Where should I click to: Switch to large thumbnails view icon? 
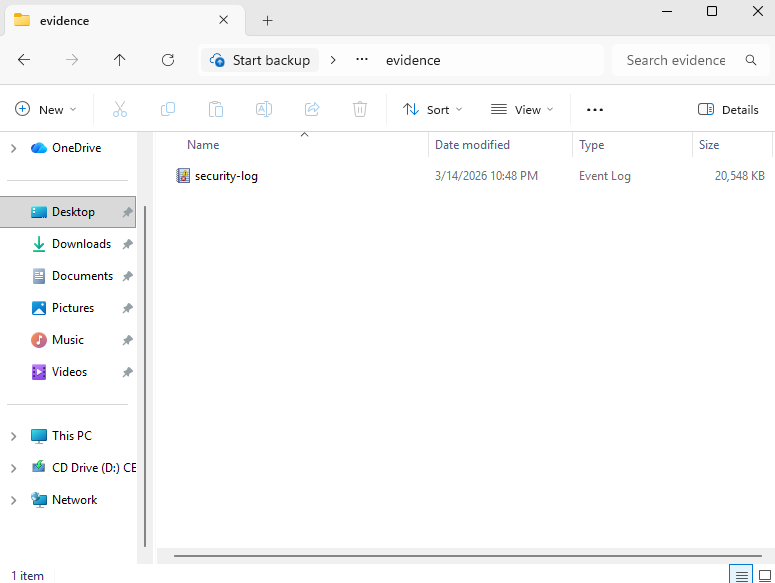[x=765, y=576]
